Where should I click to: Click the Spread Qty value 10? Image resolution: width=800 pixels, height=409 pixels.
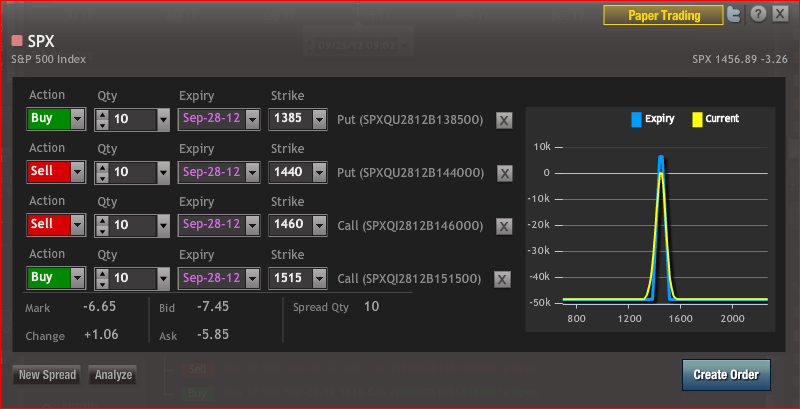[x=371, y=306]
